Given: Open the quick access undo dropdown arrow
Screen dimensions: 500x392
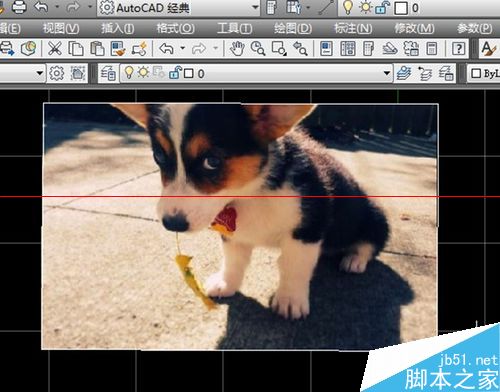Looking at the screenshot, I should pyautogui.click(x=57, y=7).
